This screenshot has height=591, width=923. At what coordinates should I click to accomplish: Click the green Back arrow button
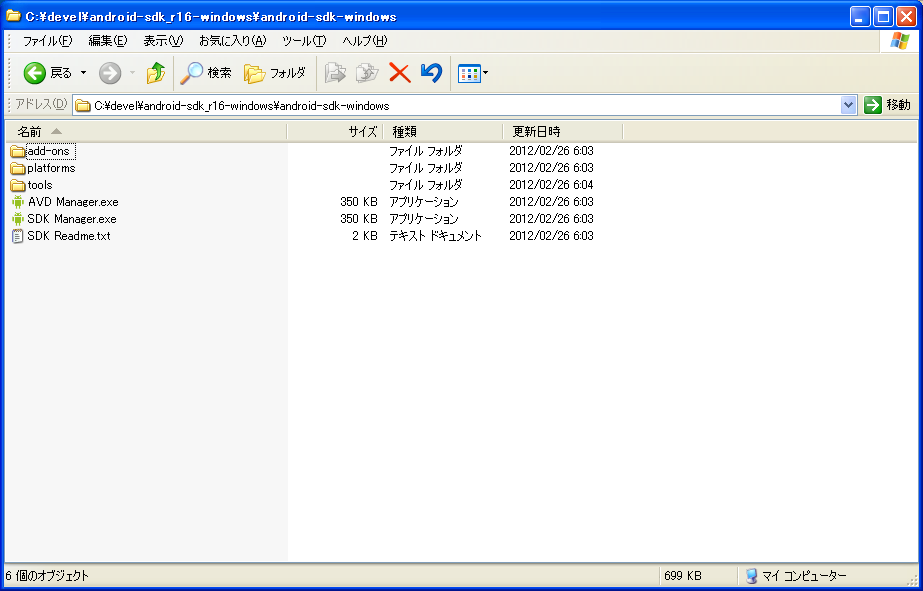click(x=34, y=73)
